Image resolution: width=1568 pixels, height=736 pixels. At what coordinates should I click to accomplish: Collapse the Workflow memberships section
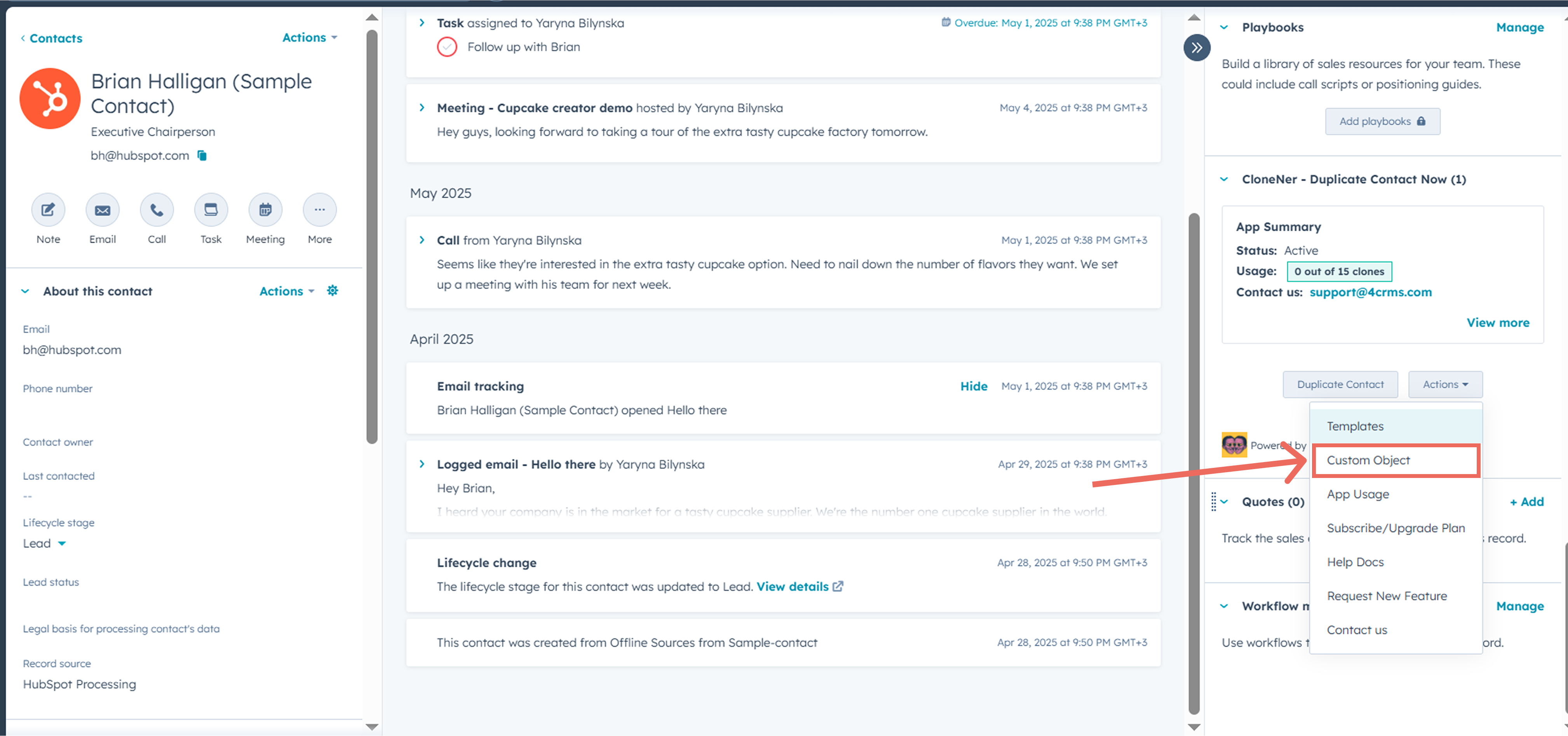coord(1224,606)
